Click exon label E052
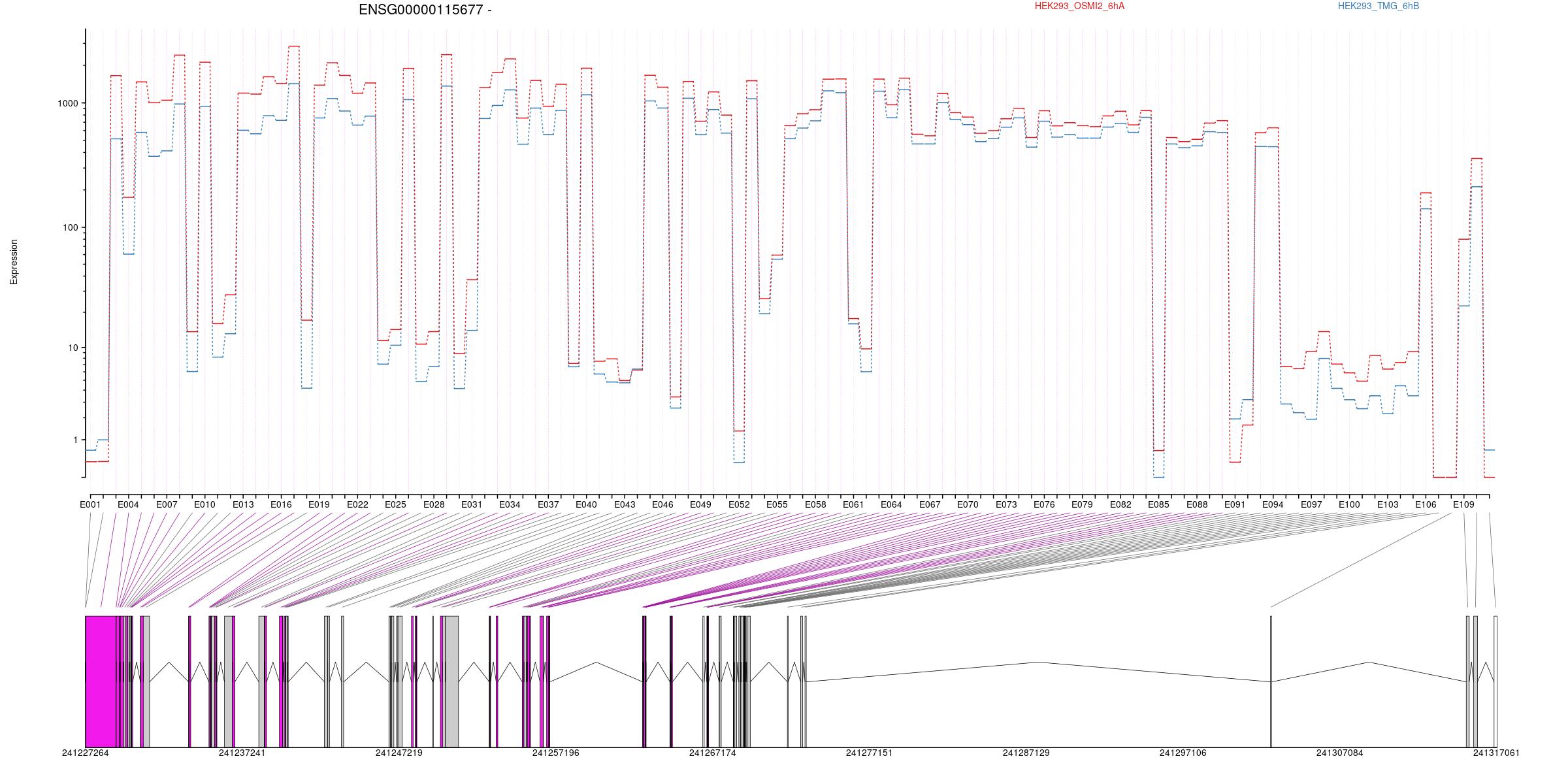 (739, 505)
